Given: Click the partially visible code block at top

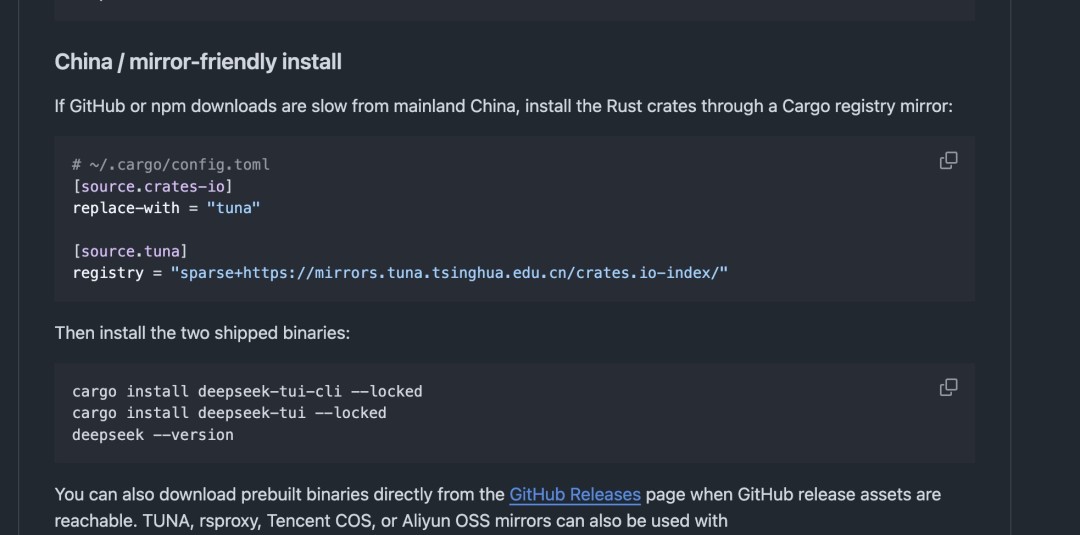Looking at the screenshot, I should click(514, 10).
